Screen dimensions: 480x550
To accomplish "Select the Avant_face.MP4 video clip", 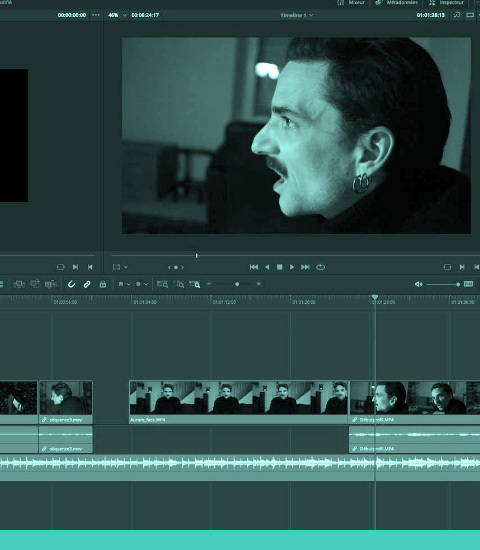I will (x=239, y=402).
